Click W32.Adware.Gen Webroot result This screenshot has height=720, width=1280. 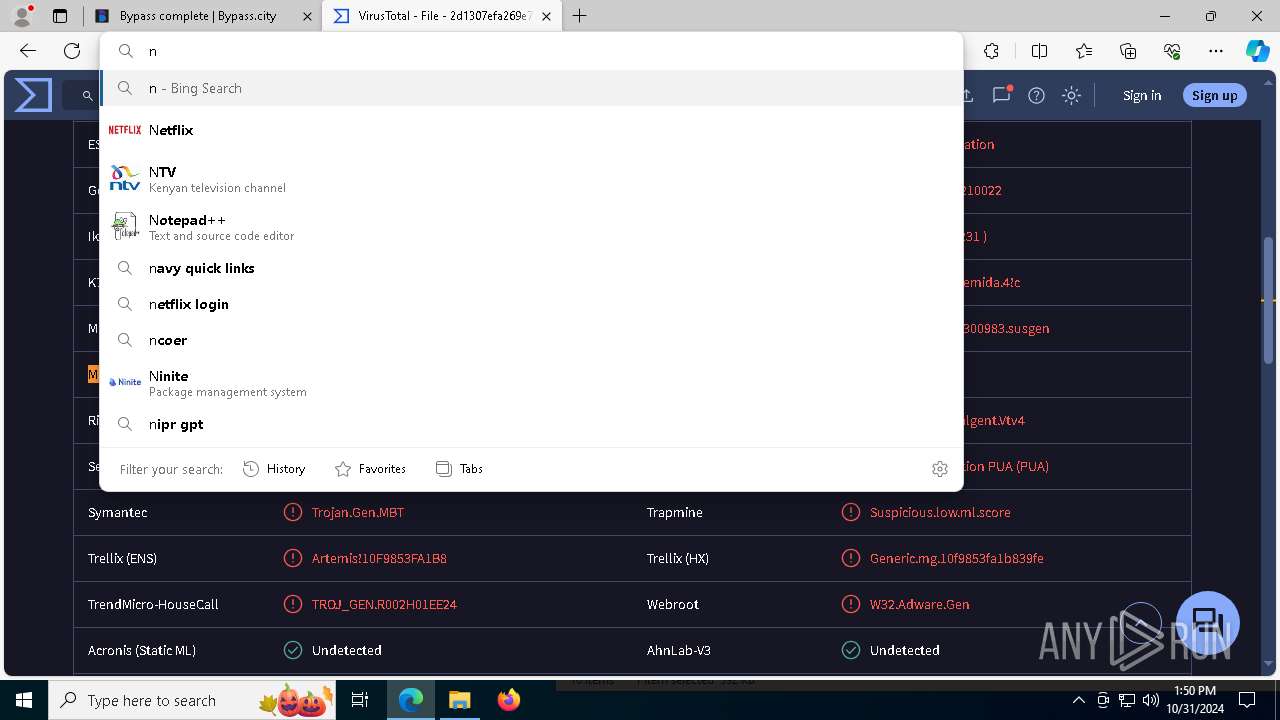pos(919,604)
